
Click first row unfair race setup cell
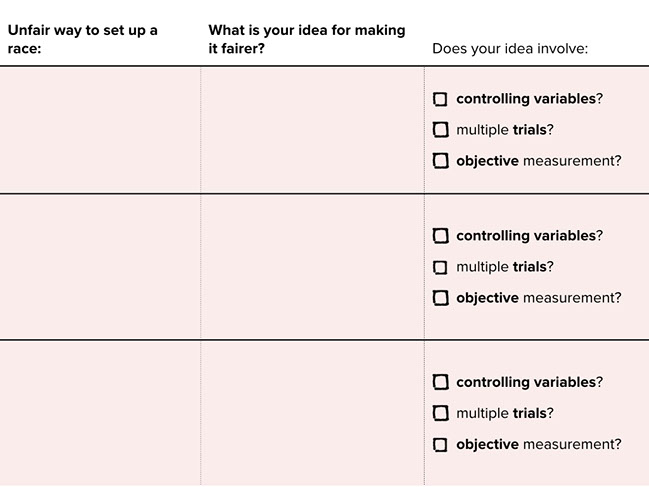pyautogui.click(x=100, y=130)
